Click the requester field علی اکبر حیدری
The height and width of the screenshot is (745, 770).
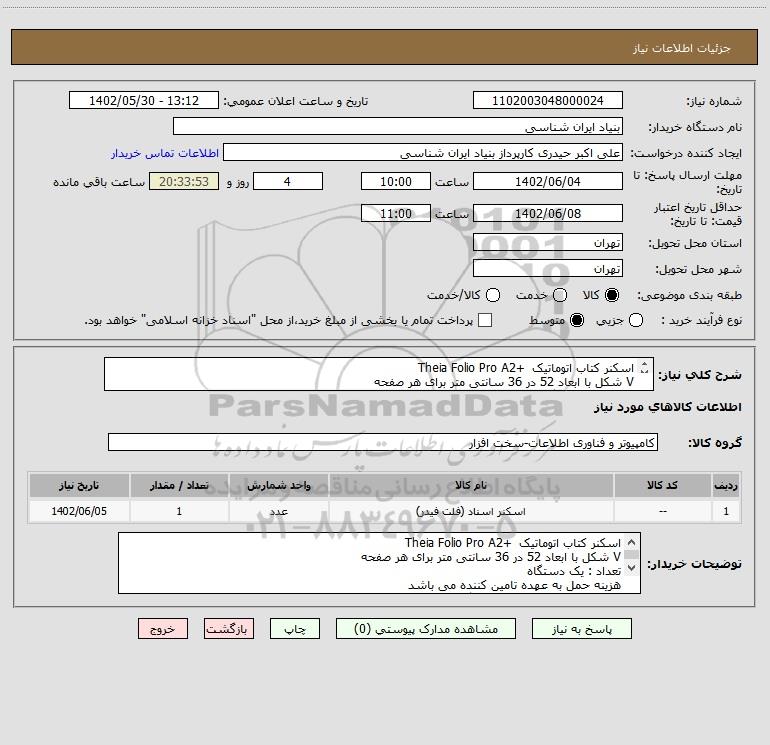pyautogui.click(x=423, y=153)
